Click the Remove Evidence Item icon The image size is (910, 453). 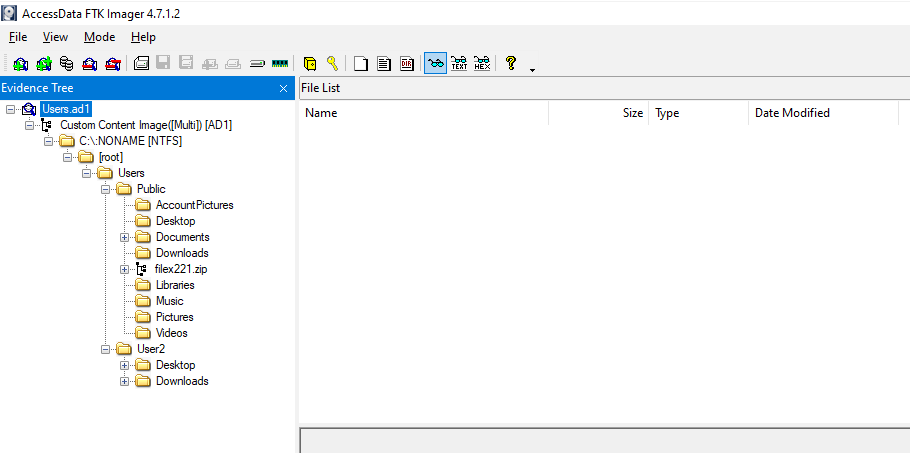pyautogui.click(x=90, y=64)
